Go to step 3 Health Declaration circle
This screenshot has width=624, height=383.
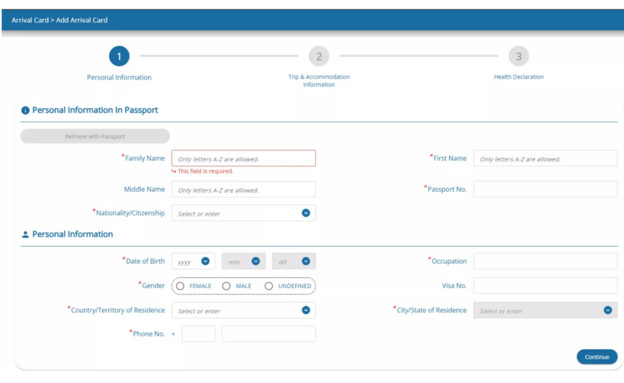tap(519, 56)
